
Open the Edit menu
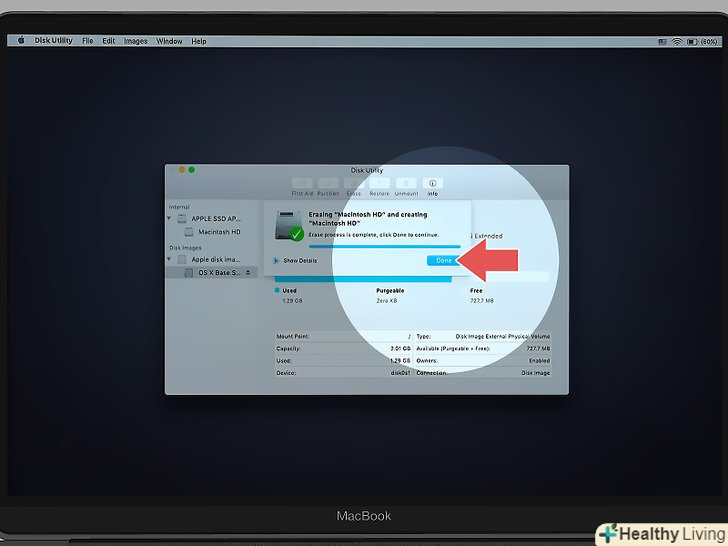click(109, 41)
